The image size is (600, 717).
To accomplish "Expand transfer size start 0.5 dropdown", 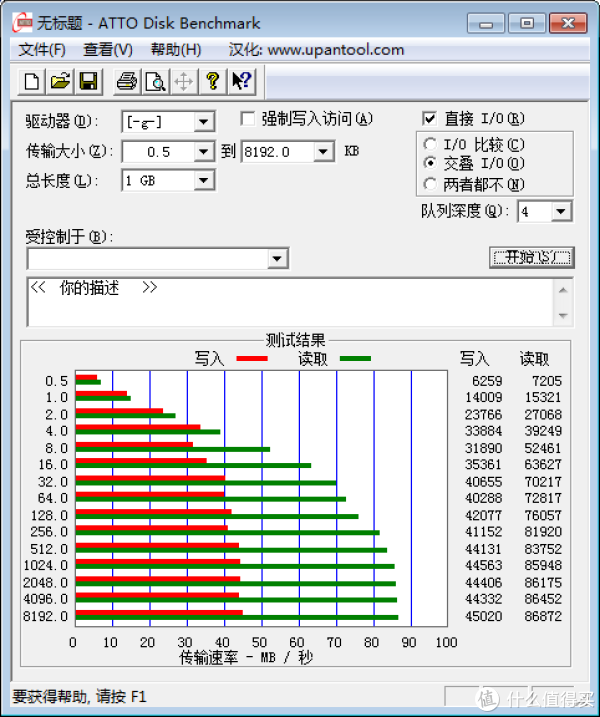I will coord(203,151).
